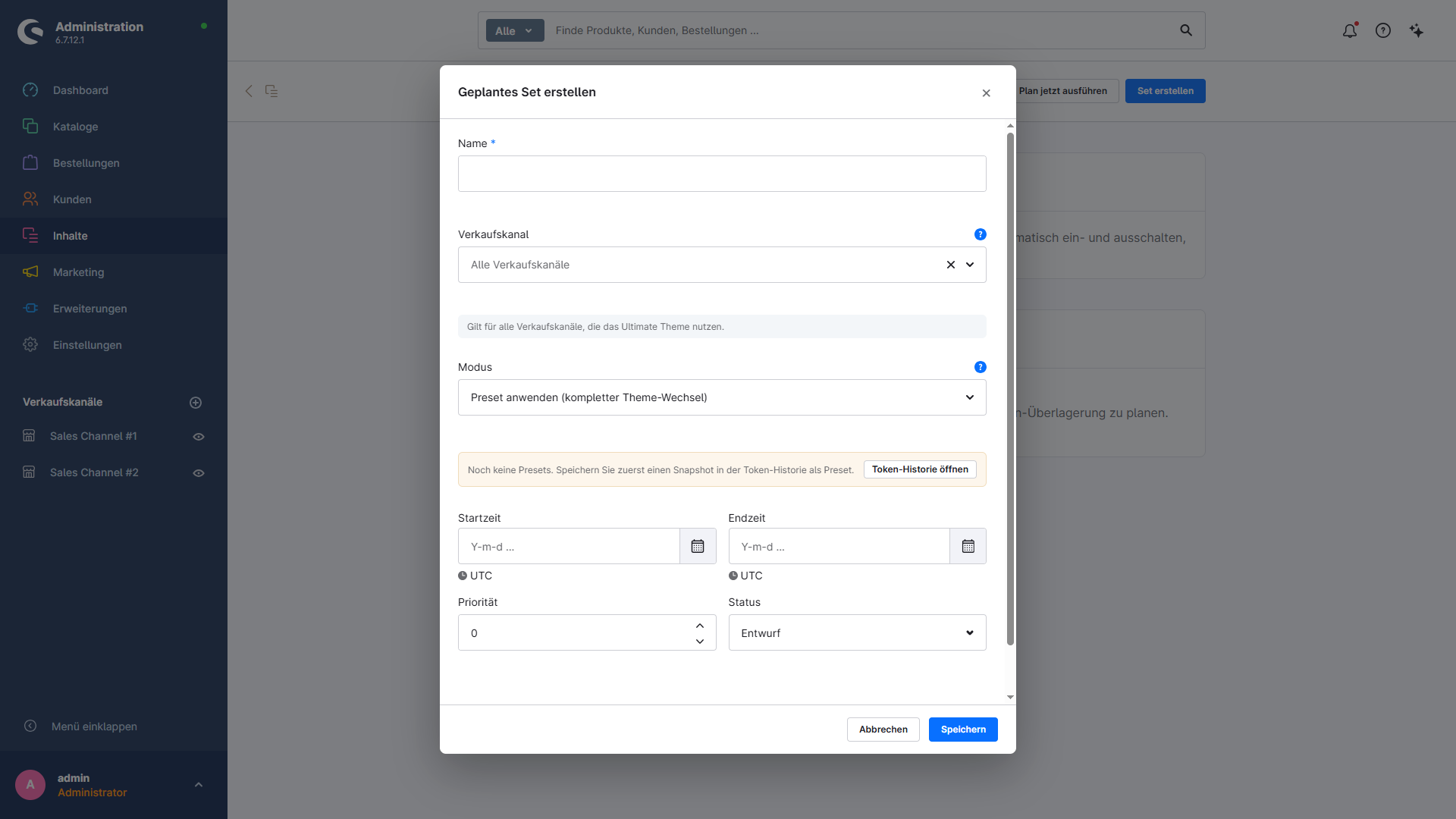Focus the Name input field
The height and width of the screenshot is (819, 1456).
pyautogui.click(x=722, y=174)
